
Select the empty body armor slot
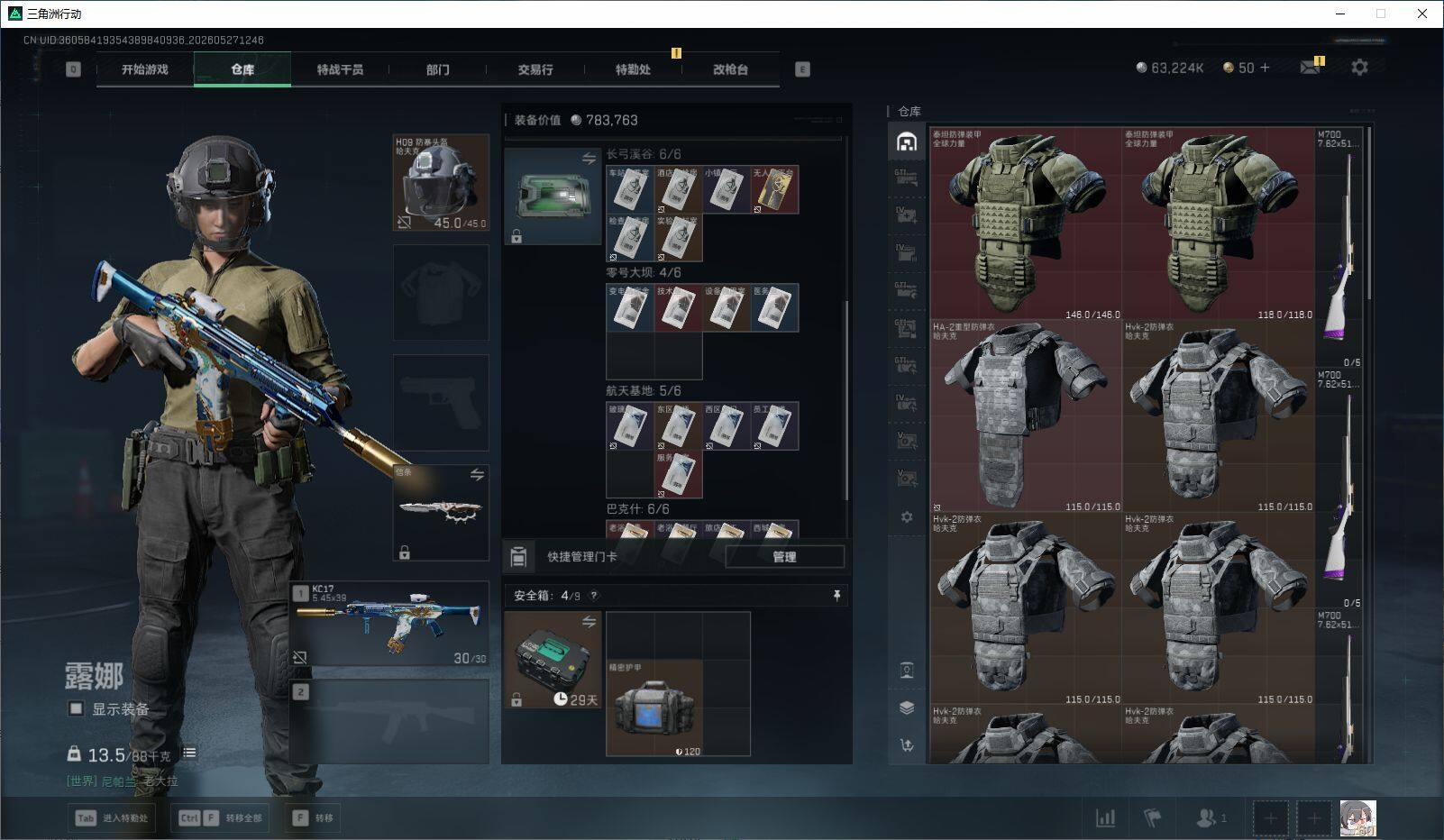[x=441, y=293]
